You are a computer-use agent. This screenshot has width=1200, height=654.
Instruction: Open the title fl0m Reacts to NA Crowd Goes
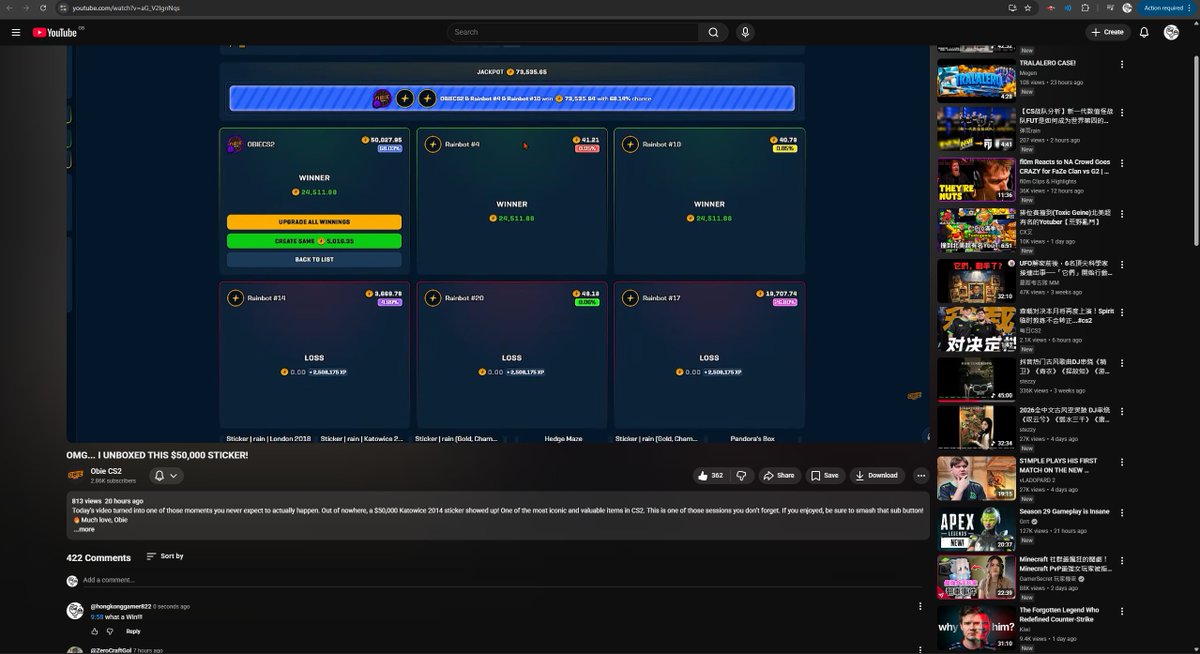pyautogui.click(x=1064, y=166)
